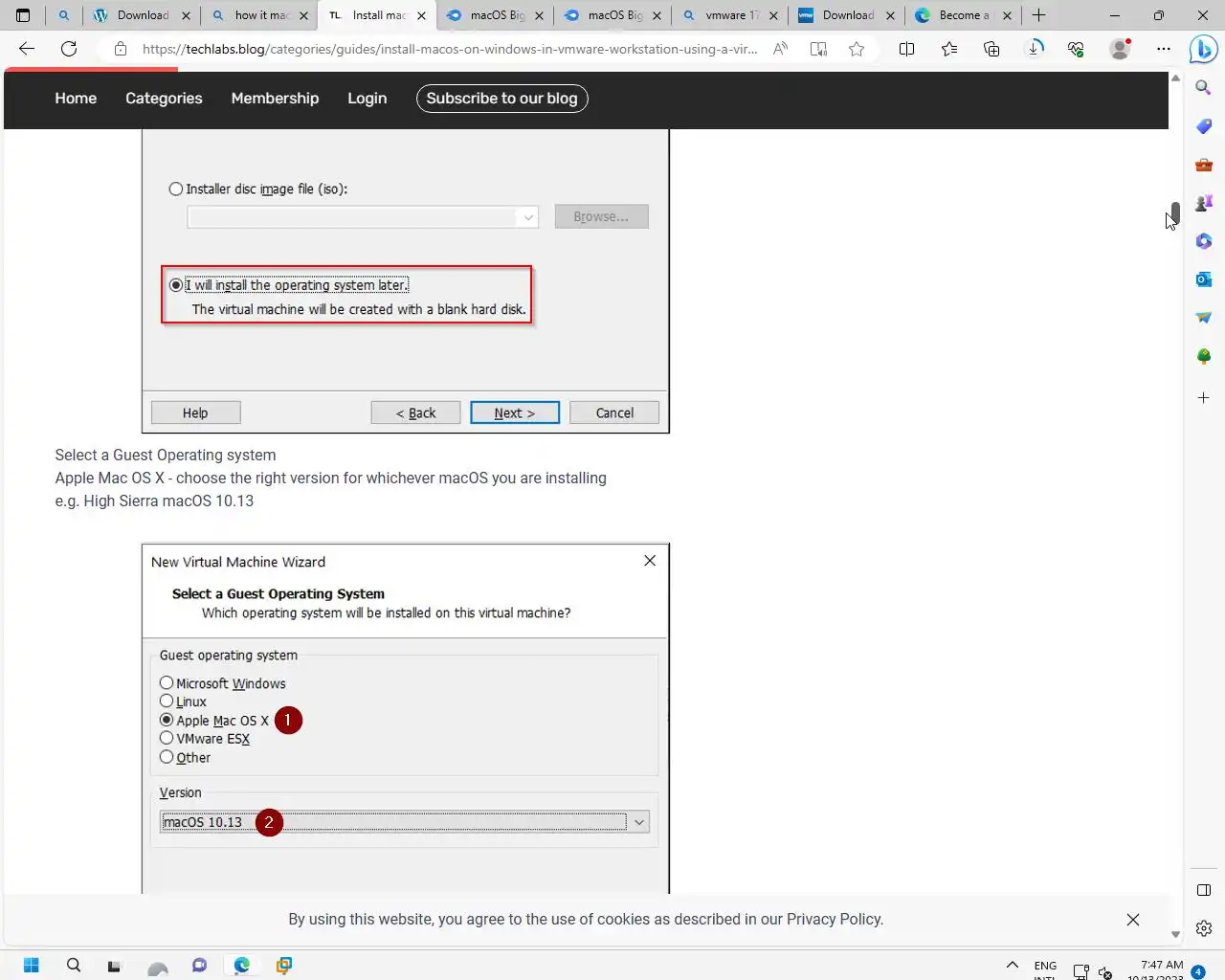
Task: Click the Next > button
Action: tap(514, 413)
